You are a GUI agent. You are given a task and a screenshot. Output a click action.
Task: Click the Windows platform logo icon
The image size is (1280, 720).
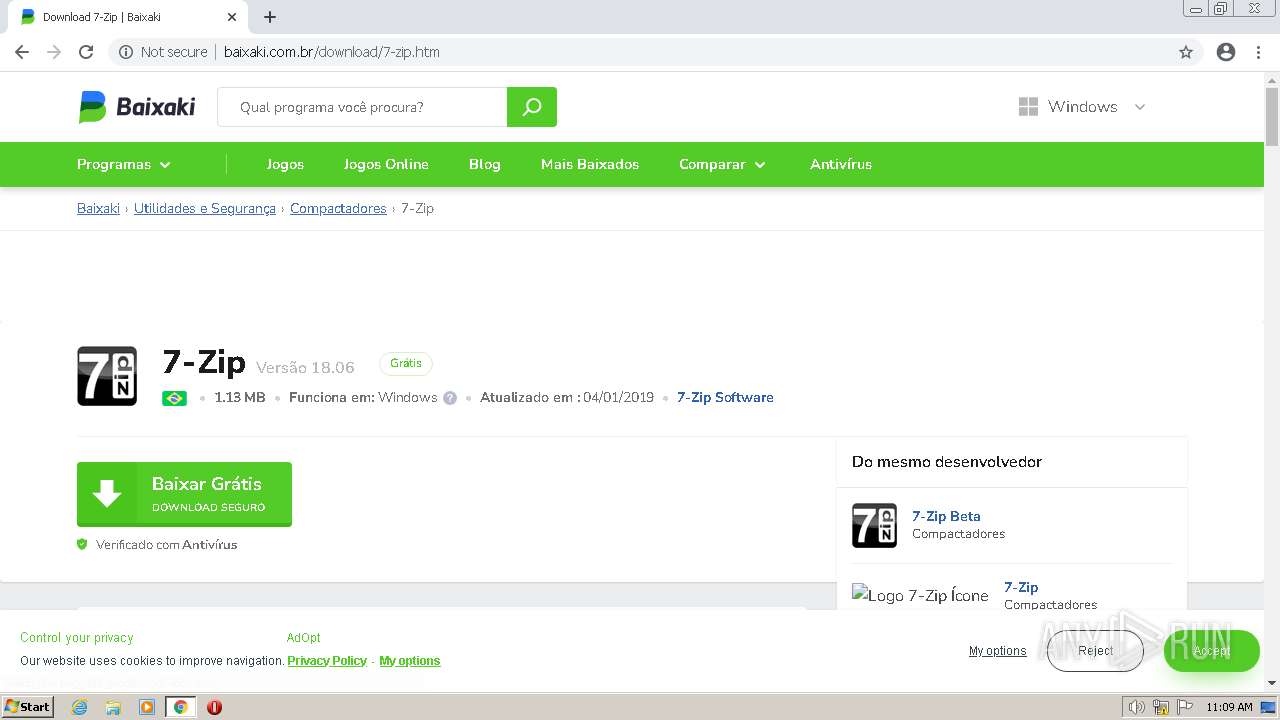coord(1028,107)
